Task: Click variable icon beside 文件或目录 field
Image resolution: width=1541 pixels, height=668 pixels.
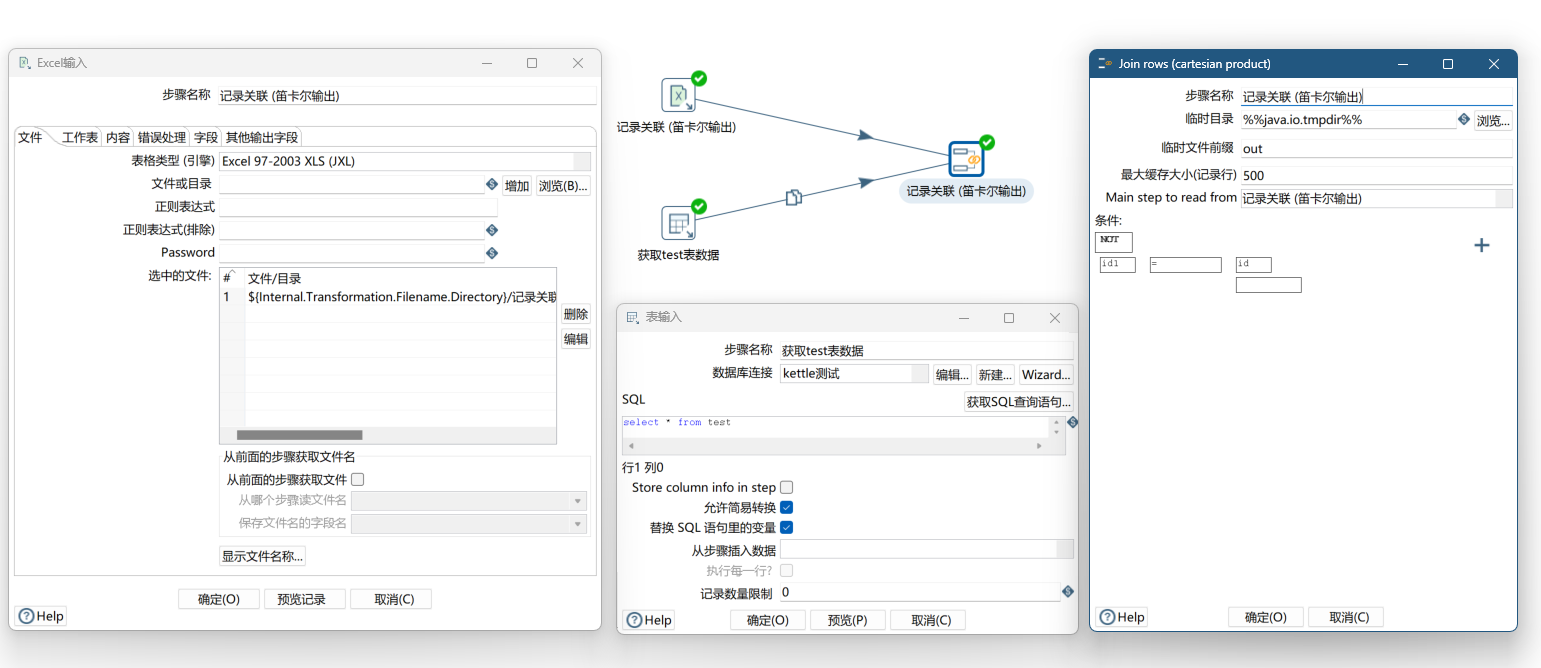Action: click(492, 185)
